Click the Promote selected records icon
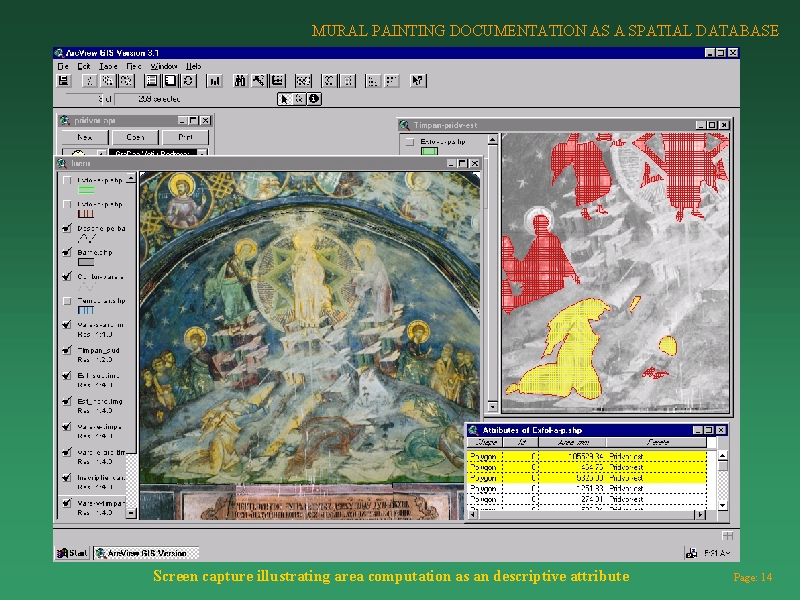Viewport: 800px width, 600px height. [x=277, y=81]
